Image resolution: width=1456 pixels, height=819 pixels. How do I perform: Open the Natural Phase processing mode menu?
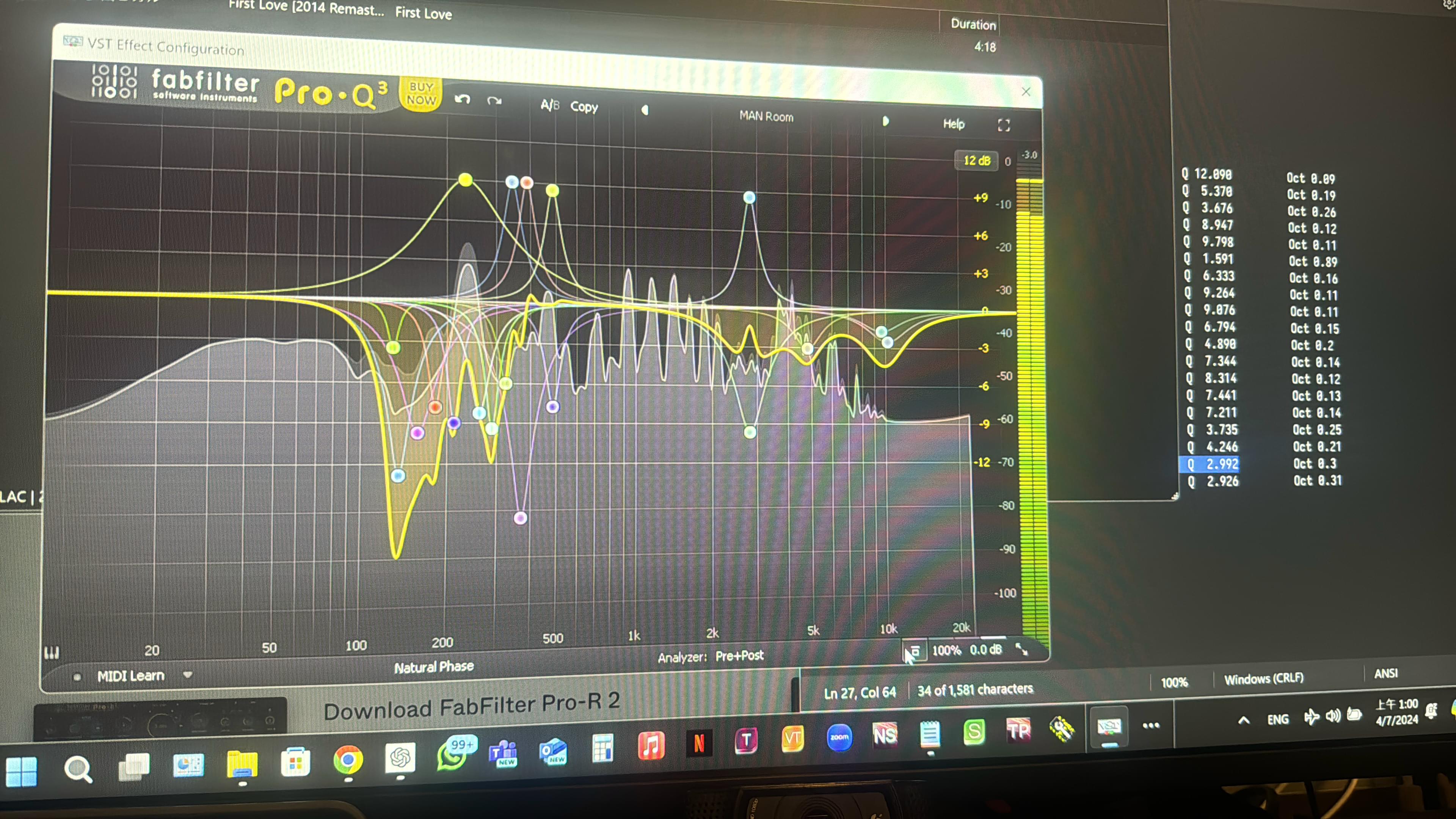point(433,667)
